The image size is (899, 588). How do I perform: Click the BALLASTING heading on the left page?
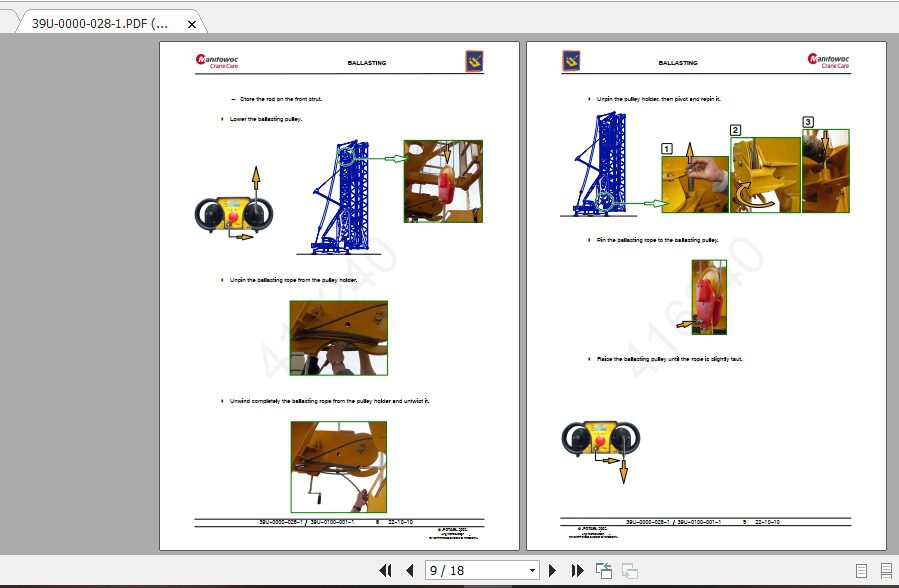click(367, 62)
